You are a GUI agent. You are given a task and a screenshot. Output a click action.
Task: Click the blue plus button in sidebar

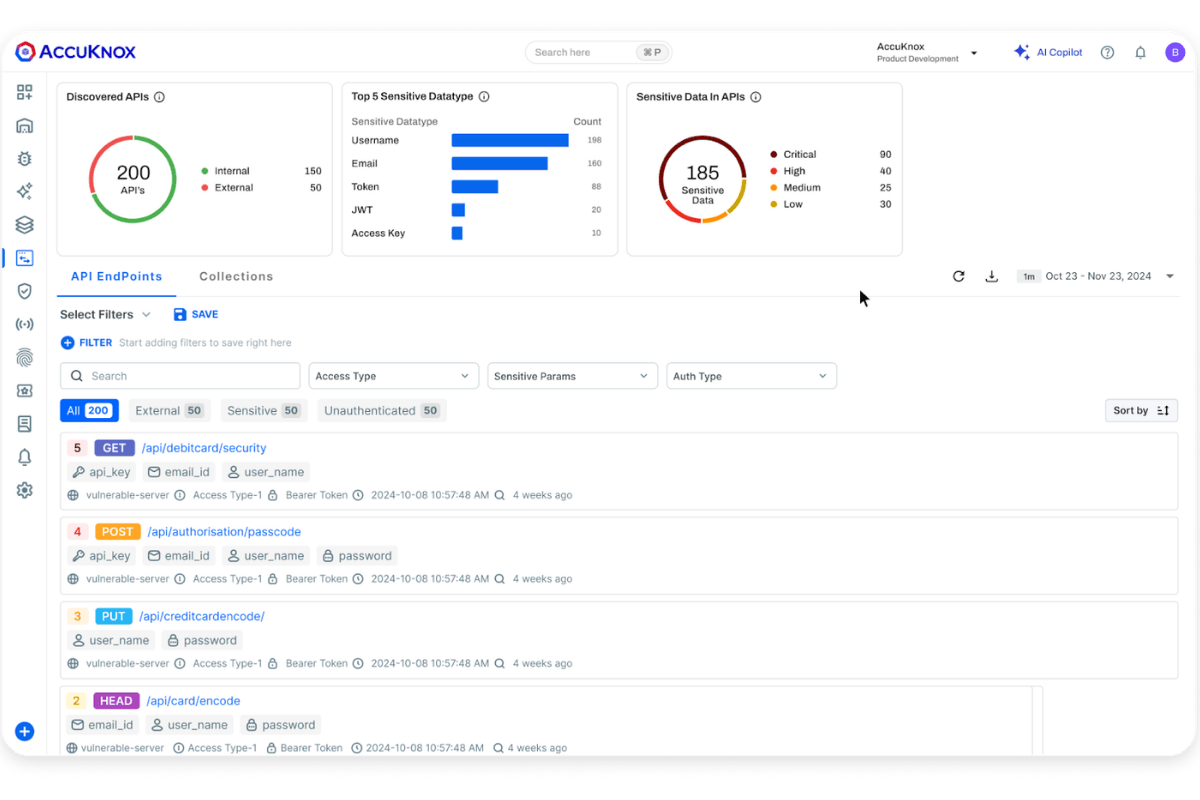click(25, 731)
